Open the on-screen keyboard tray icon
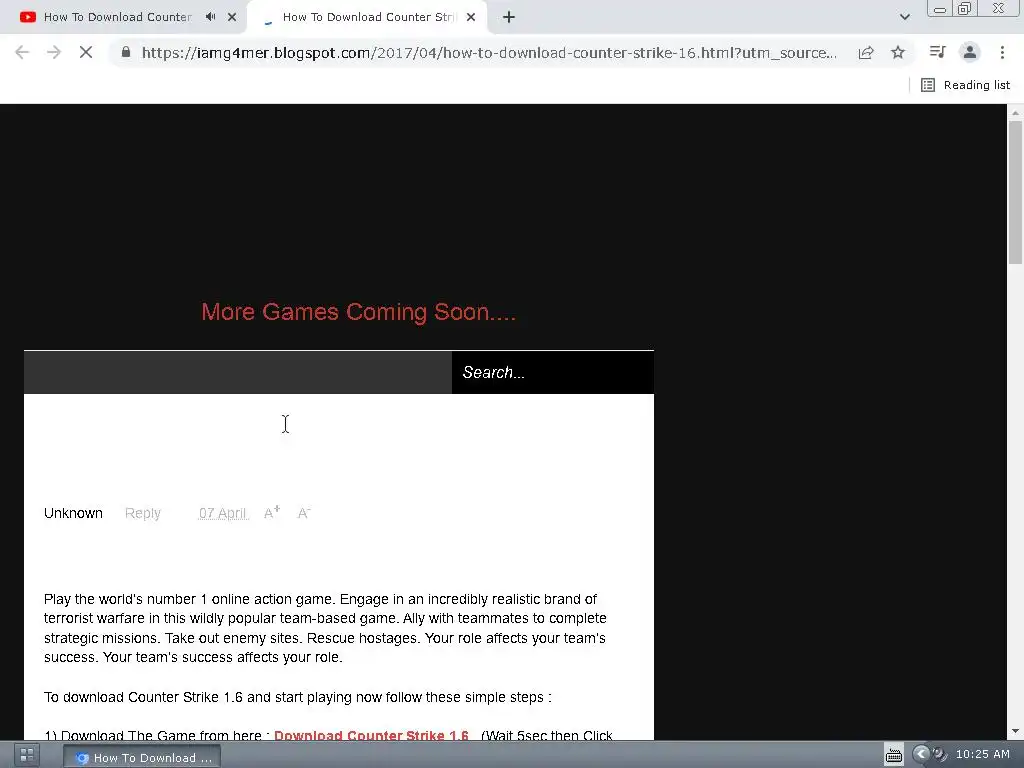Viewport: 1024px width, 768px height. [x=893, y=756]
